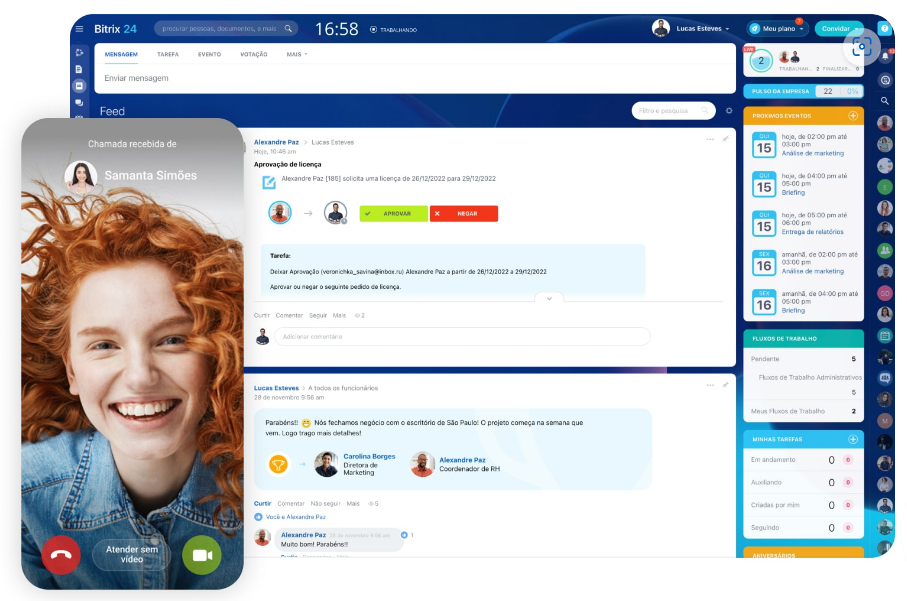
Task: Add a task with Minhas Tarefas plus icon
Action: (853, 439)
